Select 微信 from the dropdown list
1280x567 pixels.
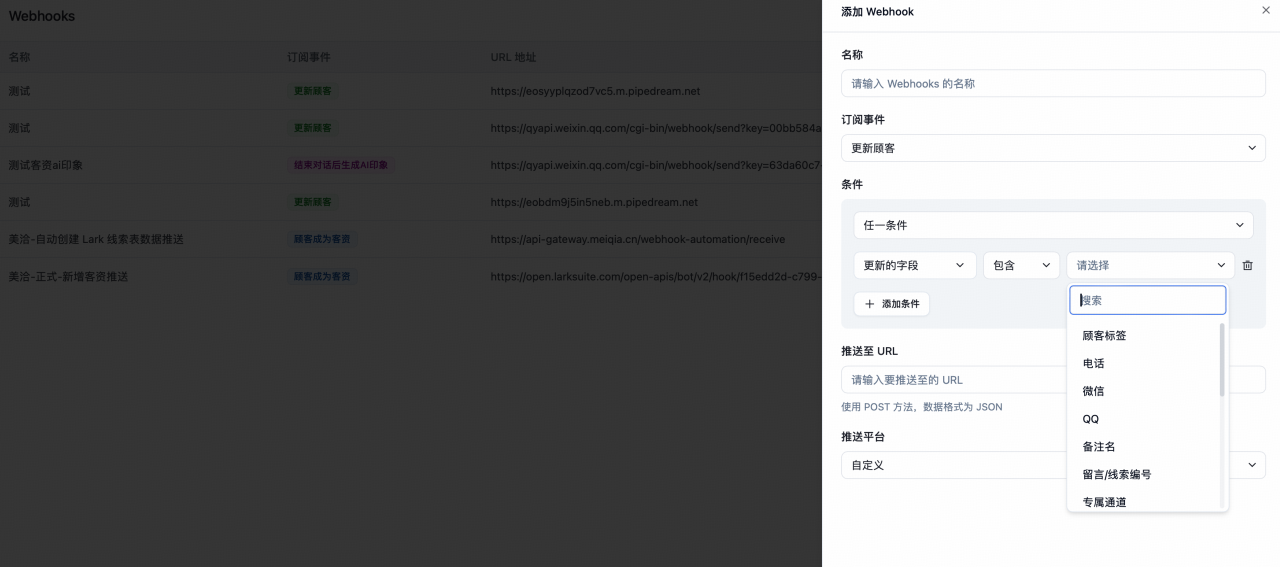pyautogui.click(x=1093, y=391)
